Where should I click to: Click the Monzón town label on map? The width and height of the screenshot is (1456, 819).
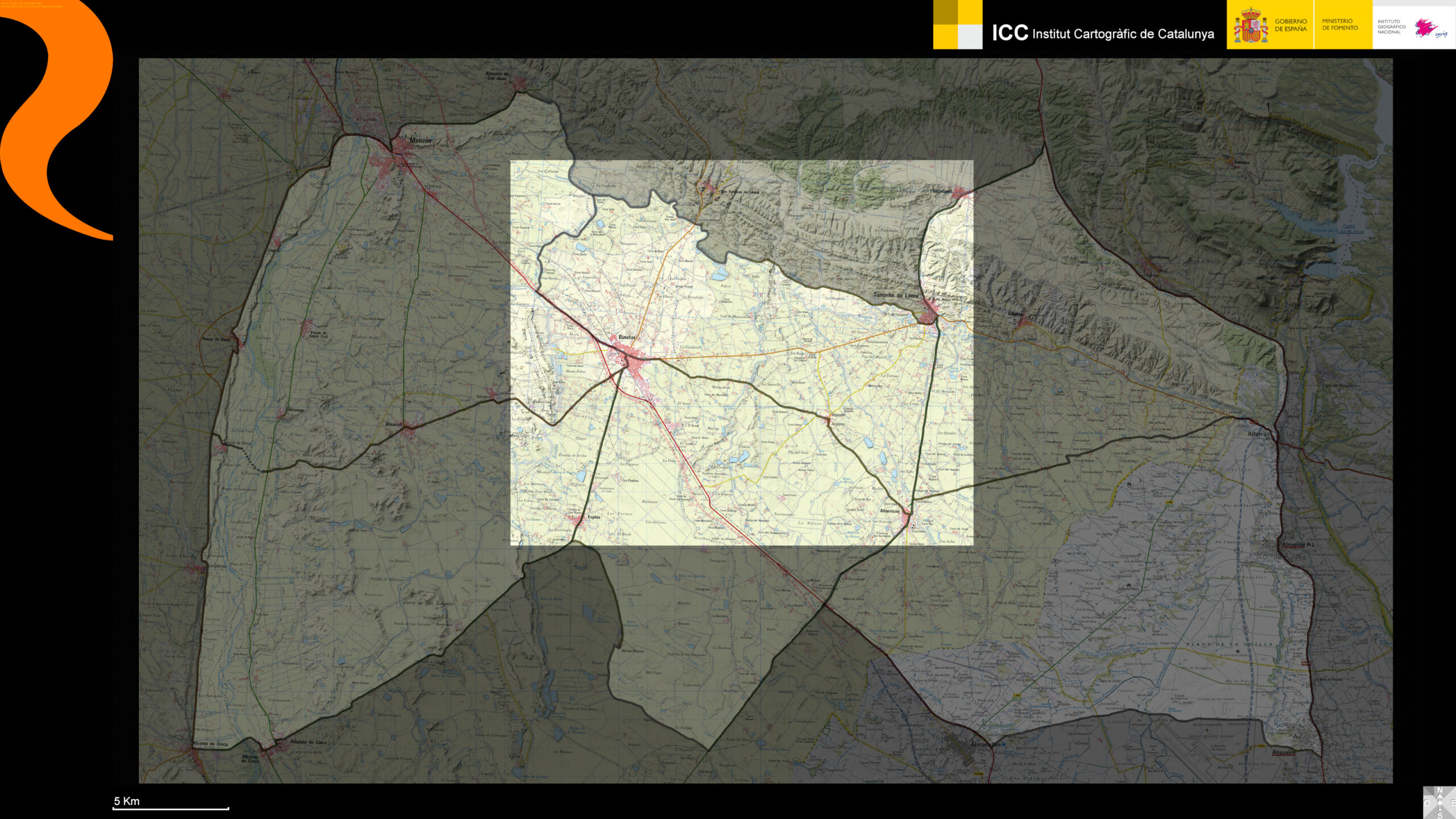coord(420,140)
